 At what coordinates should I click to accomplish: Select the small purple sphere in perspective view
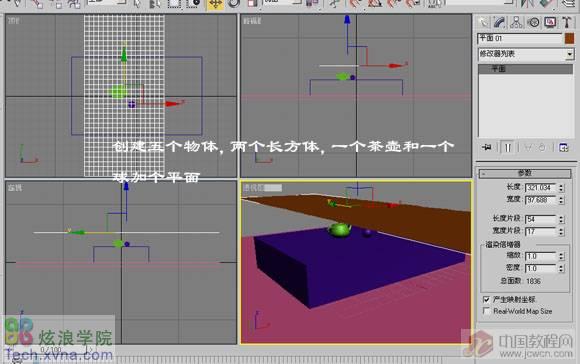coord(367,233)
